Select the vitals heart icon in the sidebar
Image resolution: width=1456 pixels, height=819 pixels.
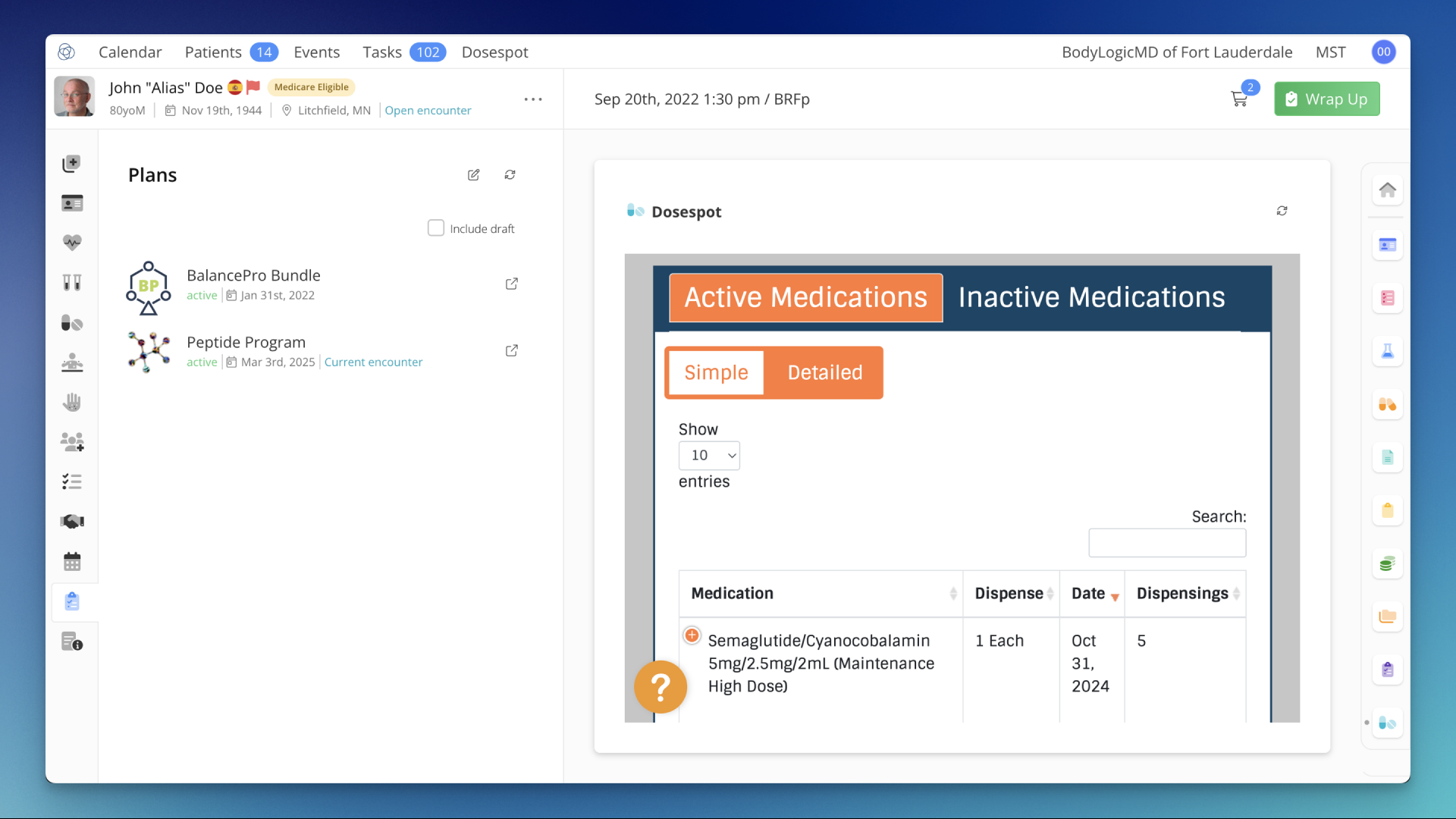tap(72, 243)
